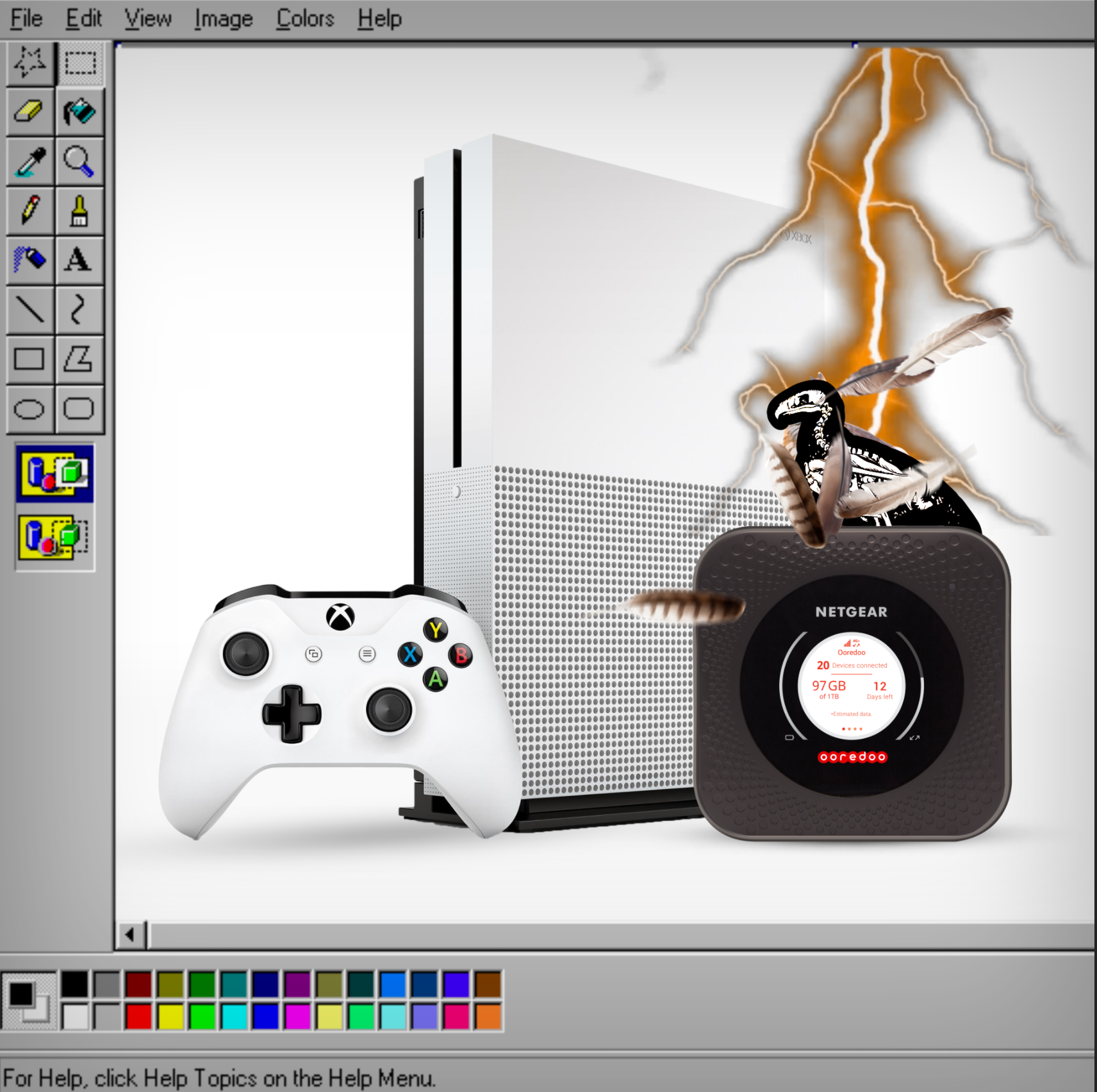
Task: Pick the white color swatch
Action: [x=75, y=1017]
